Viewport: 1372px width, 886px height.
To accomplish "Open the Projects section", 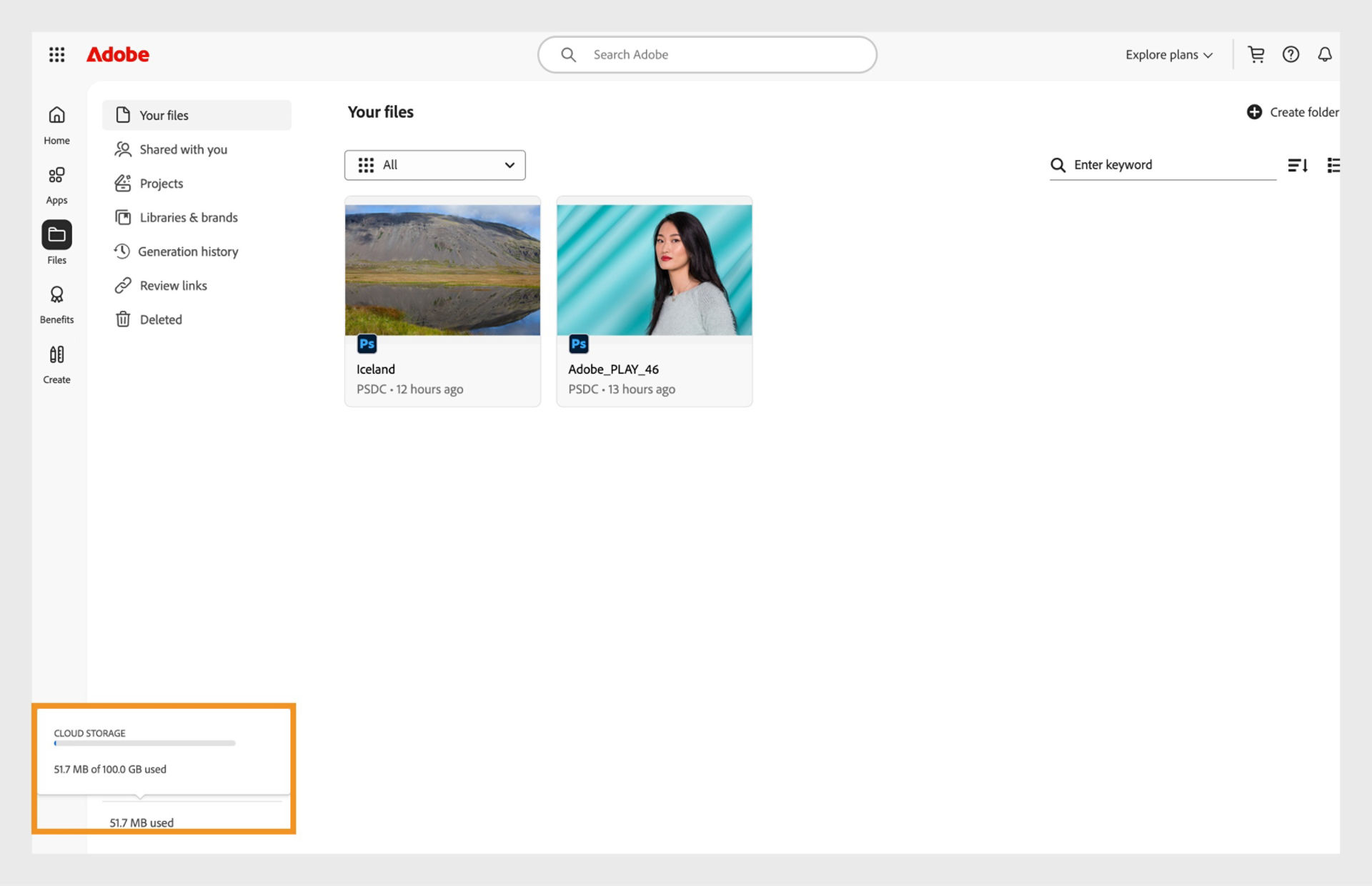I will coord(161,183).
